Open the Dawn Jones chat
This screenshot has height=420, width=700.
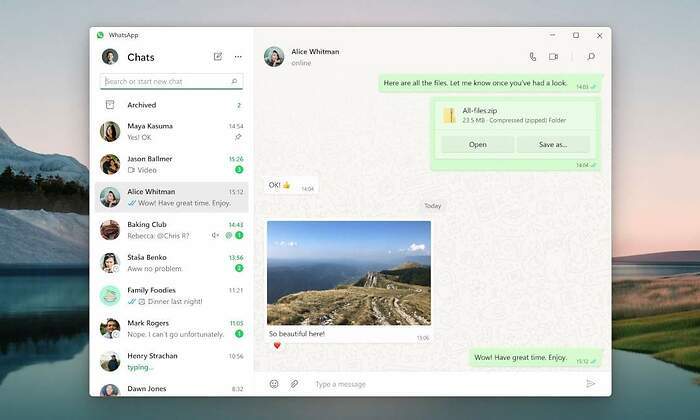coord(171,389)
